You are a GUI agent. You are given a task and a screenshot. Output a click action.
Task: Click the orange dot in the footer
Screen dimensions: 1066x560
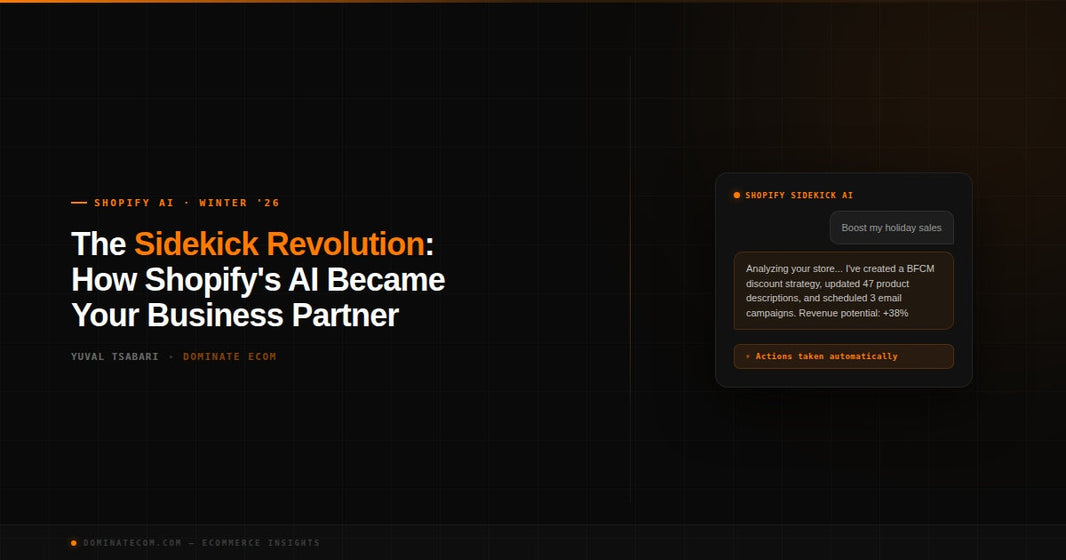click(x=73, y=542)
